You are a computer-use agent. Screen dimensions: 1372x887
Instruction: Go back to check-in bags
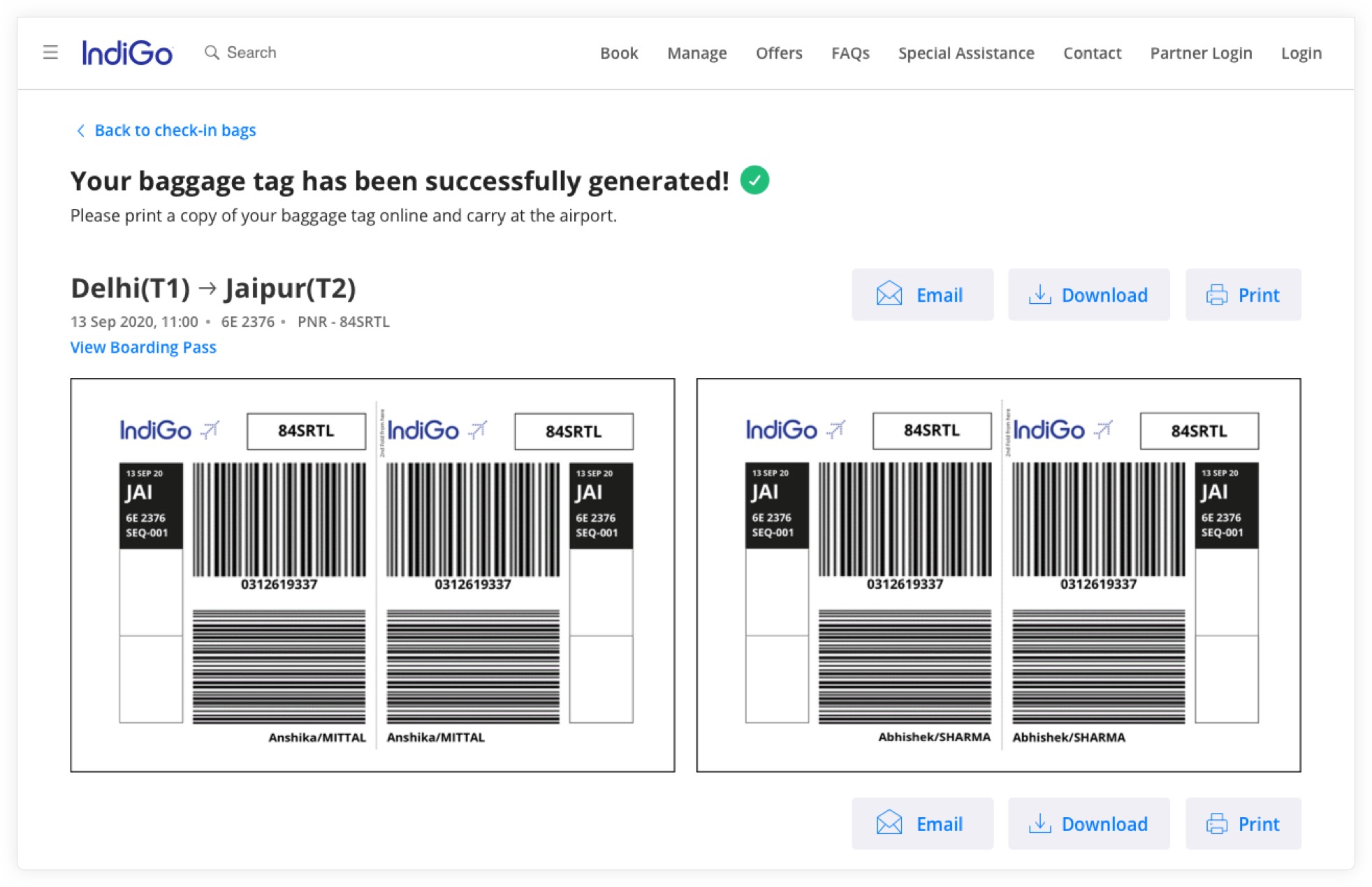(175, 131)
